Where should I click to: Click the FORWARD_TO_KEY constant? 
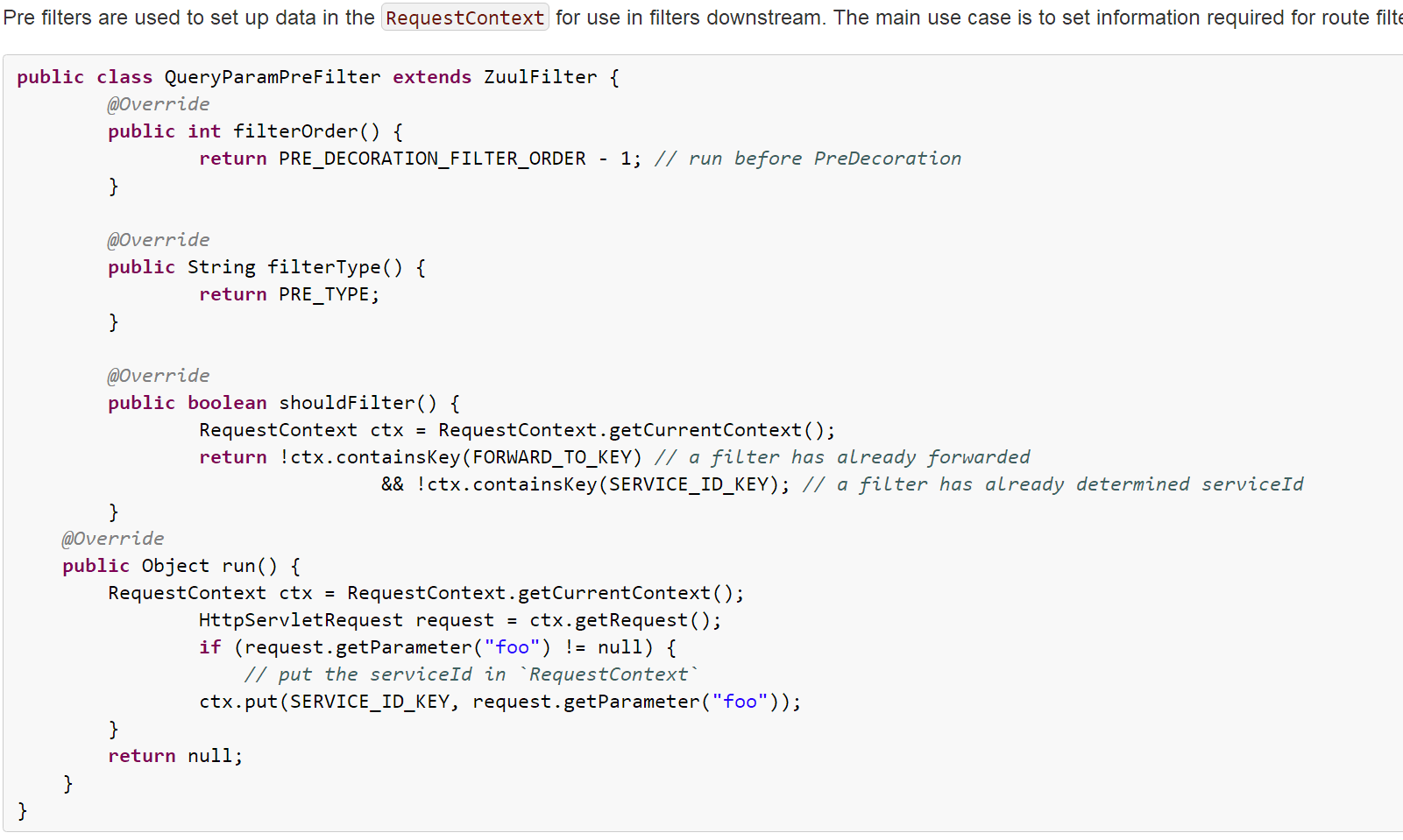(x=552, y=457)
